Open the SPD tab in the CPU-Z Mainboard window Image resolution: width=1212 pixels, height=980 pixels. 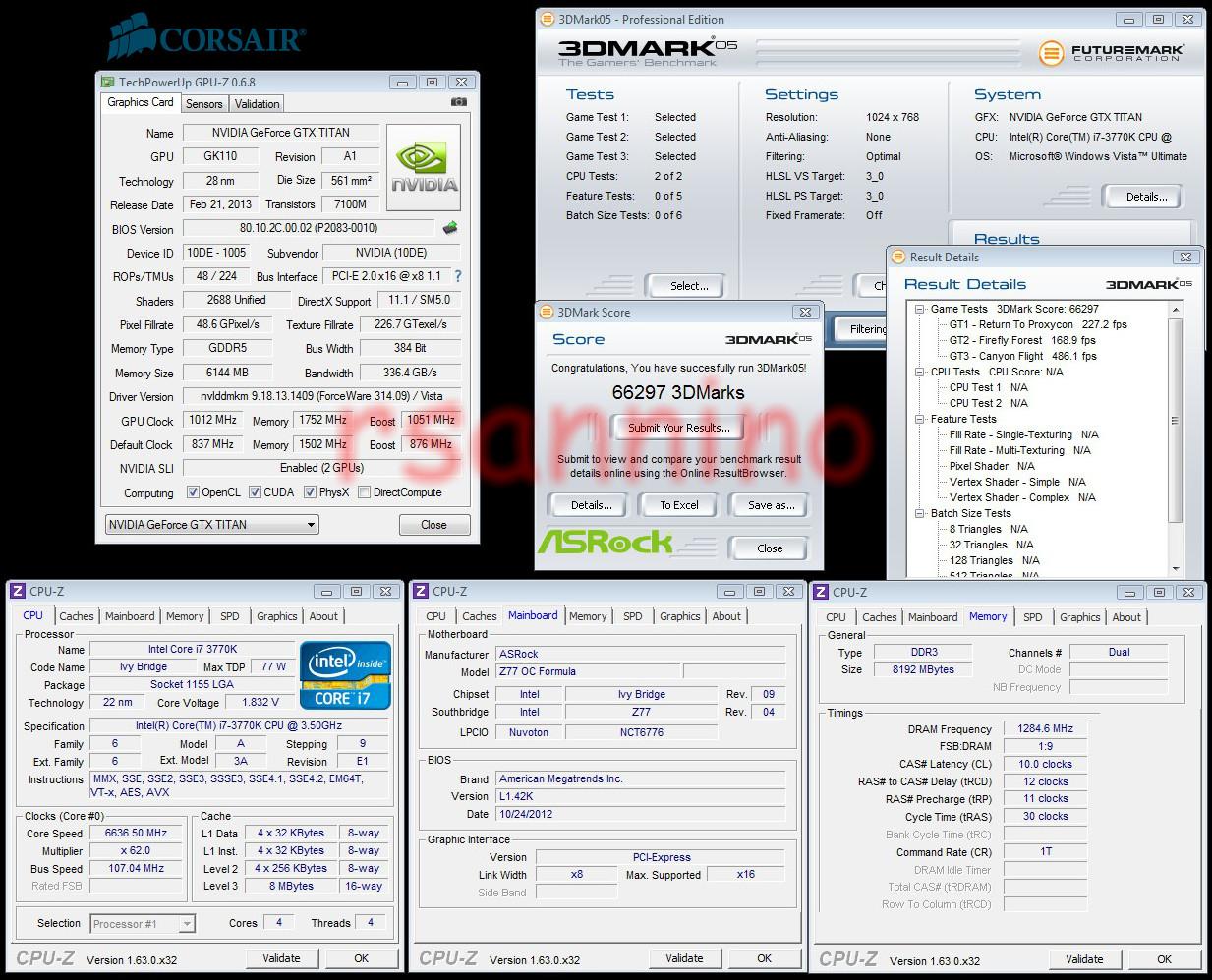click(633, 616)
